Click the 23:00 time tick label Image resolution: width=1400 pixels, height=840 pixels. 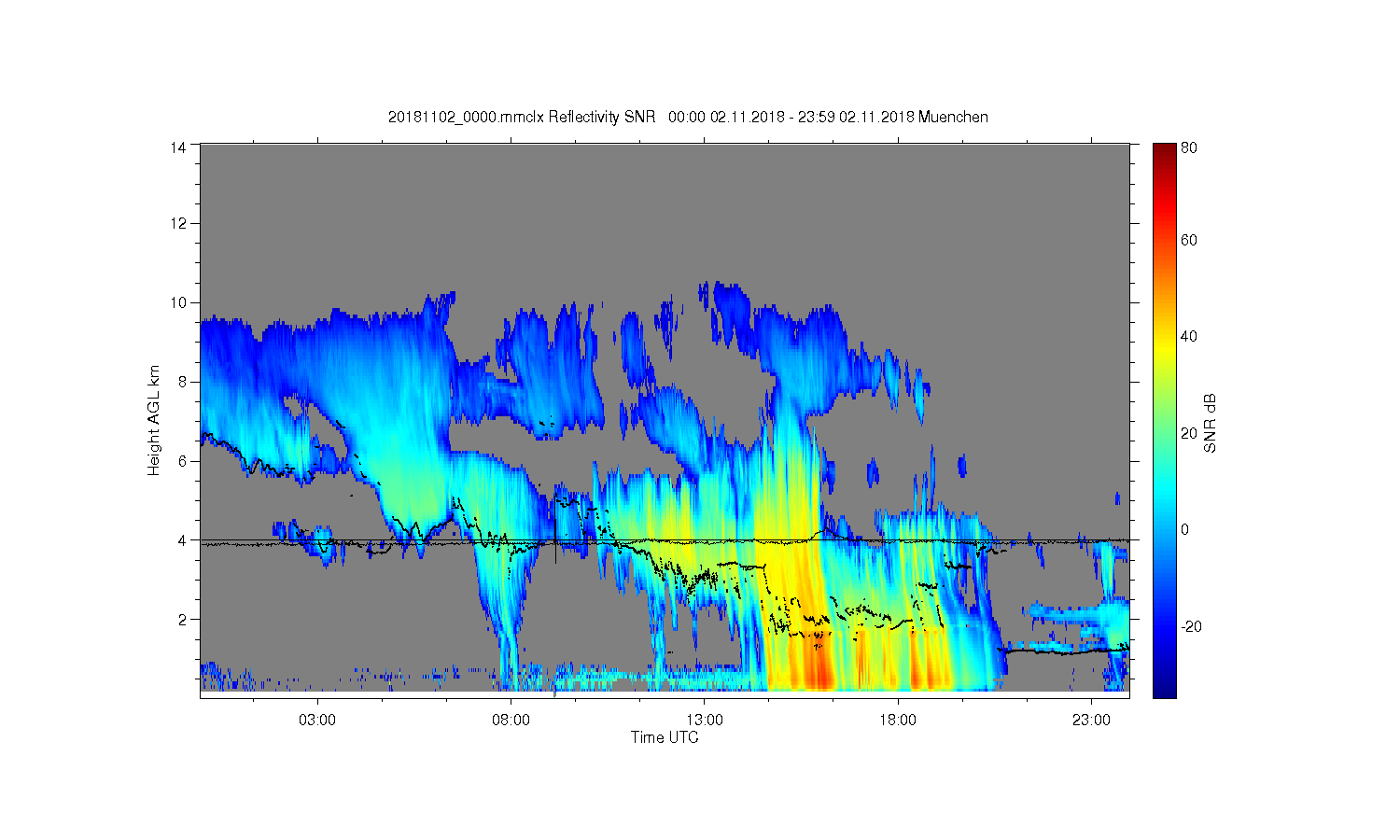[x=1092, y=721]
